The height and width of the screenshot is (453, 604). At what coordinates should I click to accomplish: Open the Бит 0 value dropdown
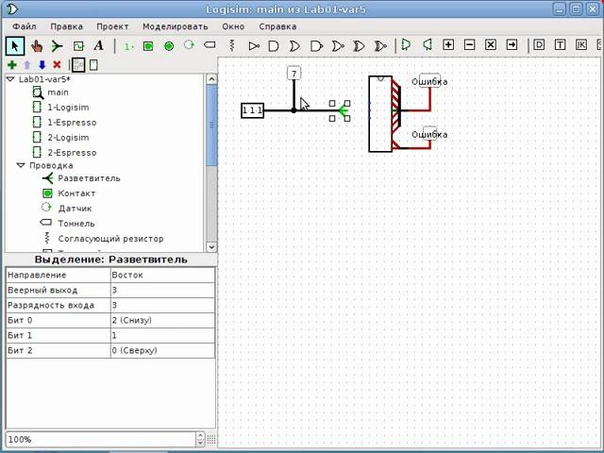[x=163, y=320]
